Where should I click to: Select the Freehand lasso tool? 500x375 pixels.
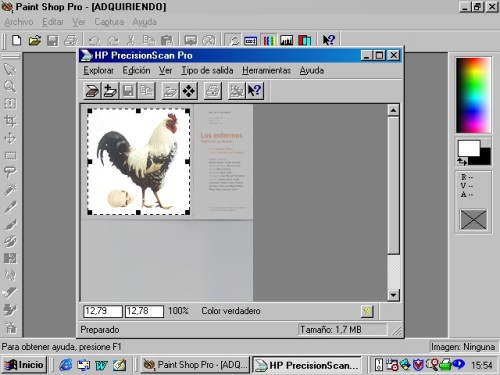[x=10, y=173]
